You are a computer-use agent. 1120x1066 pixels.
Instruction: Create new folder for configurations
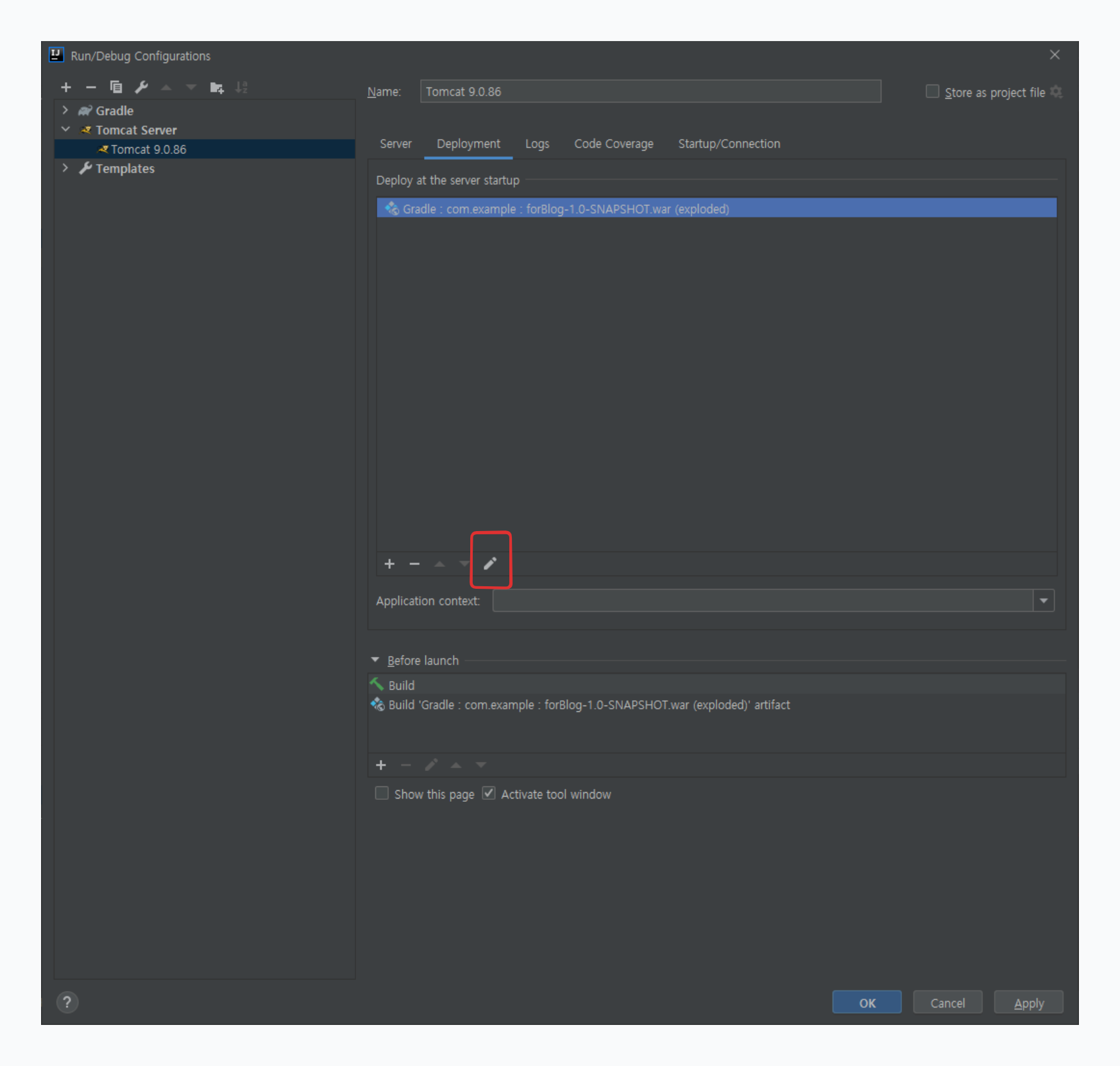pyautogui.click(x=217, y=87)
